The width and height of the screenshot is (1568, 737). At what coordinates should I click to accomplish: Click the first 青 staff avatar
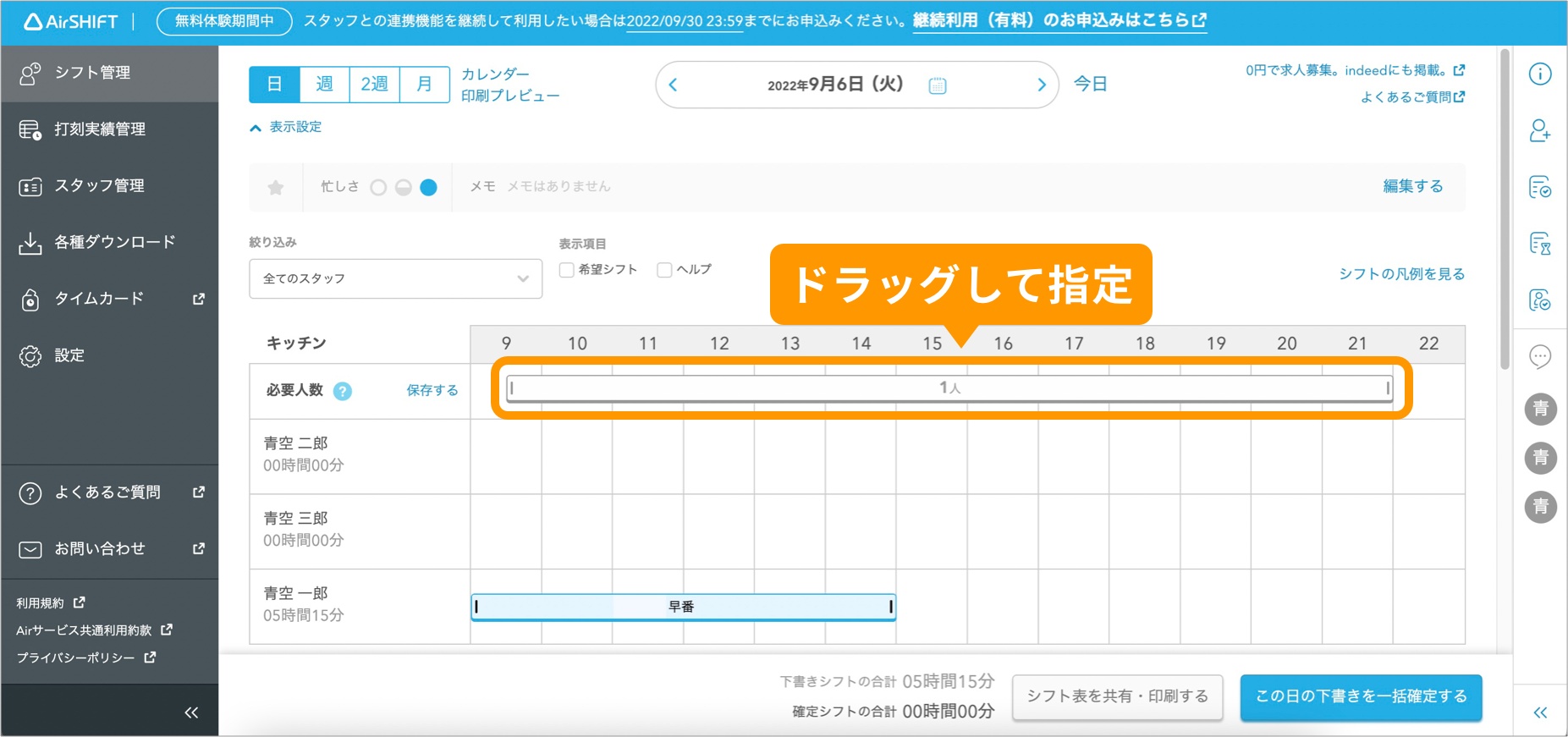pos(1541,409)
